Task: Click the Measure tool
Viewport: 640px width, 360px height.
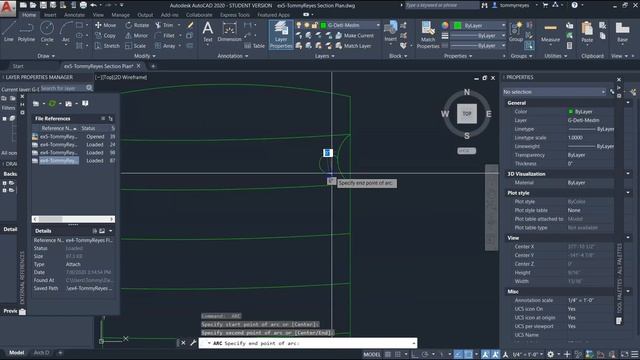Action: 550,32
